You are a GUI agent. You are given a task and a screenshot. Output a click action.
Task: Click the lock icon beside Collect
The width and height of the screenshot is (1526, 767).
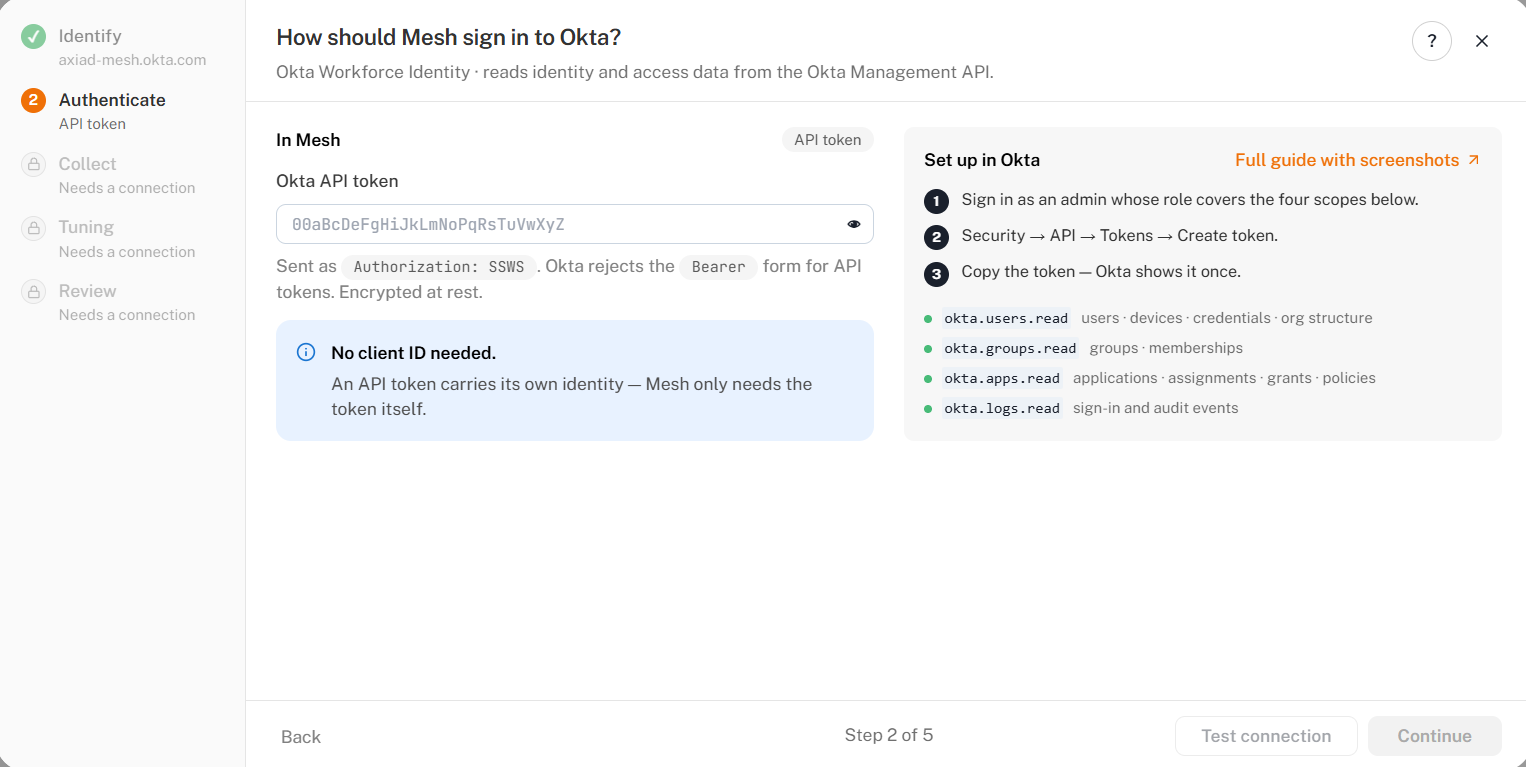pos(33,165)
